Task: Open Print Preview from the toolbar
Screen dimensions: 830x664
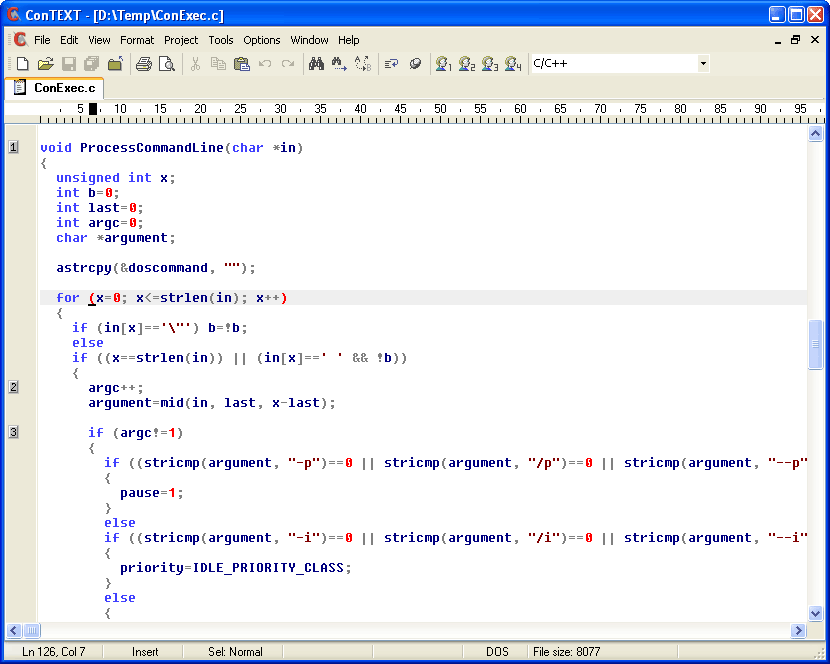Action: tap(167, 64)
